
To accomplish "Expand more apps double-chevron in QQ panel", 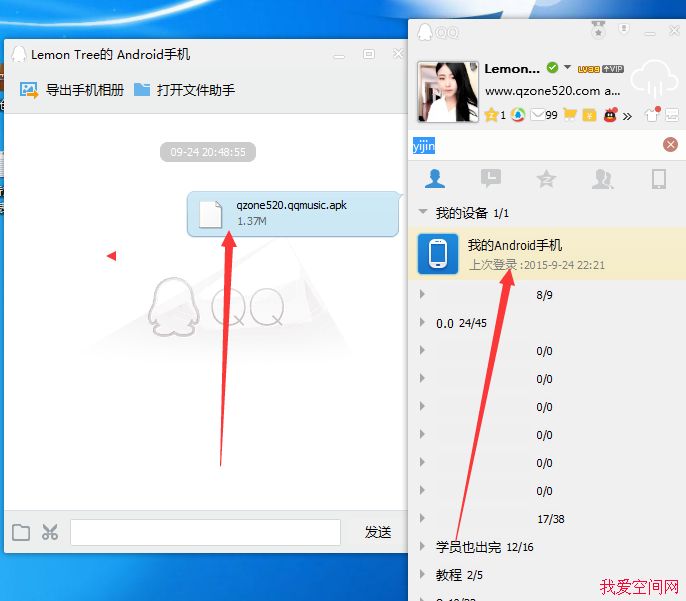I will [627, 116].
